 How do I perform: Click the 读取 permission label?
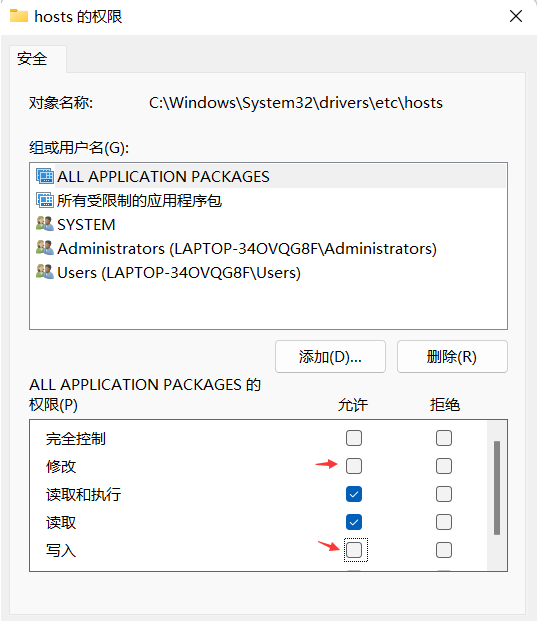pos(61,523)
